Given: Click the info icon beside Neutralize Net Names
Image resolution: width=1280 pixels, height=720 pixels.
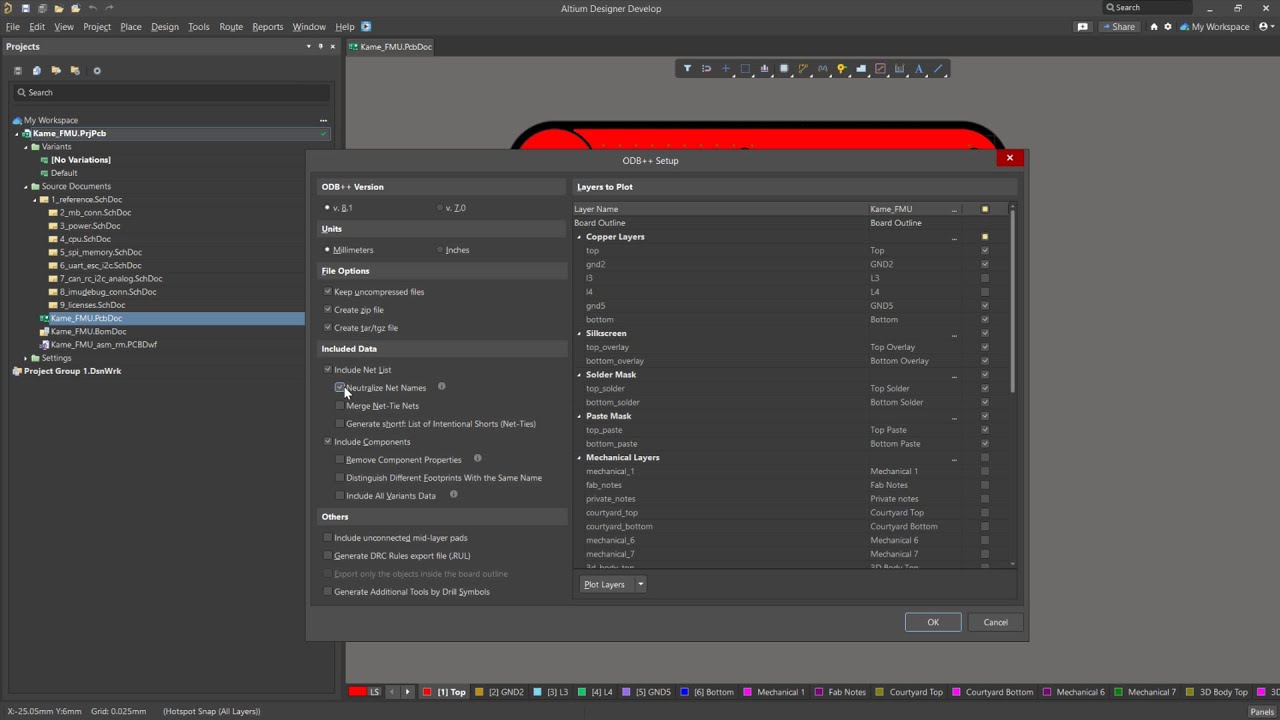Looking at the screenshot, I should click(x=441, y=387).
